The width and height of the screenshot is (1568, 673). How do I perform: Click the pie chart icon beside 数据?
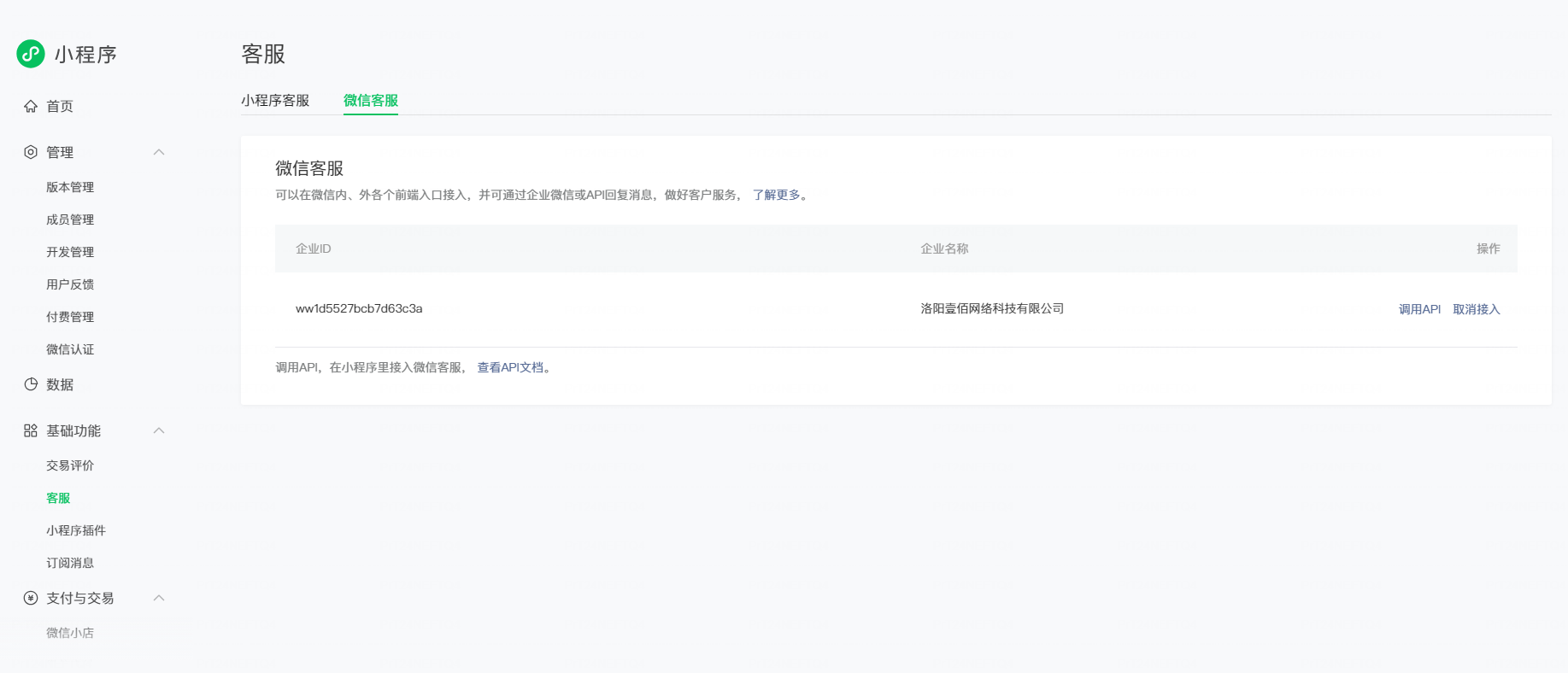pos(31,384)
